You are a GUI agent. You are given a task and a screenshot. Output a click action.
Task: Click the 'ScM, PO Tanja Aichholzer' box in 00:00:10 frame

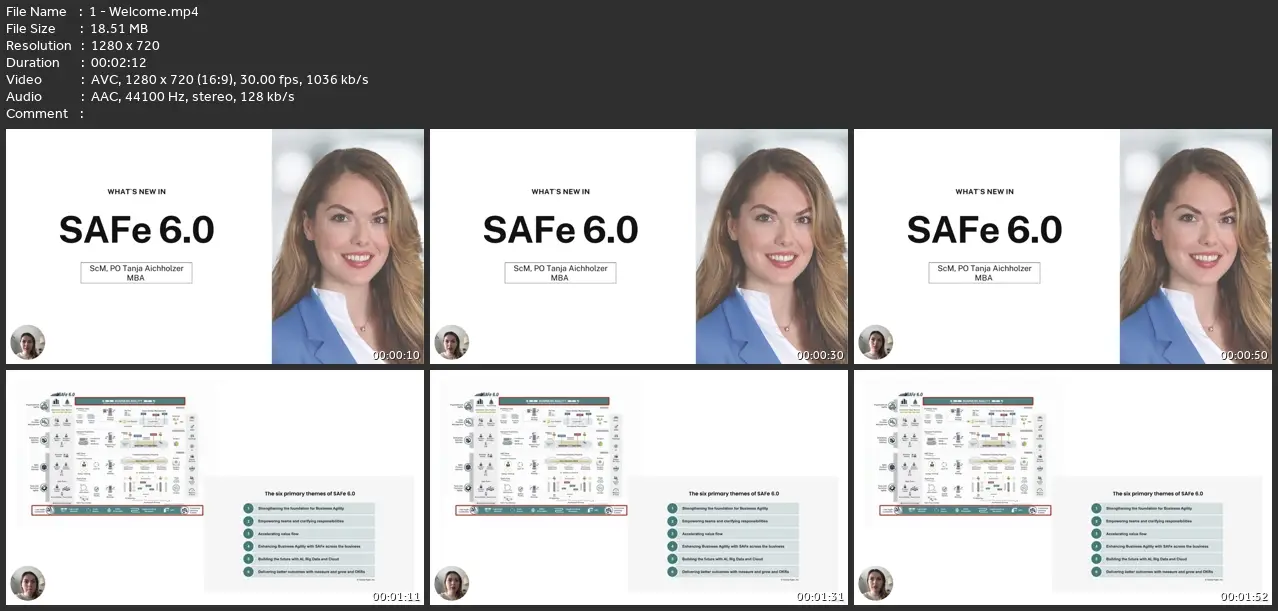(x=136, y=272)
